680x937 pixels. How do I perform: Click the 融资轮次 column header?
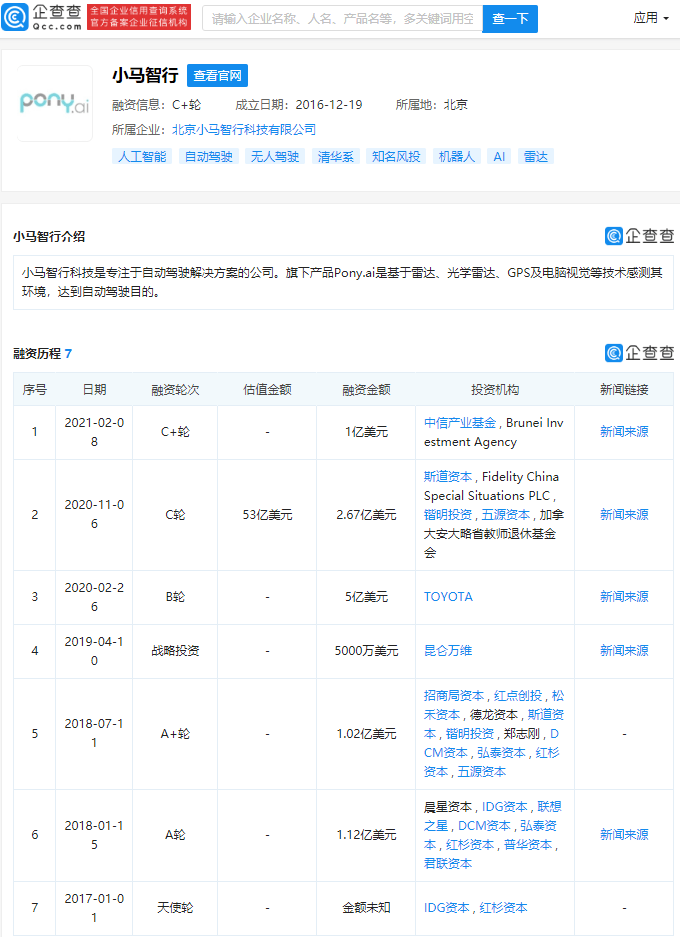[175, 390]
